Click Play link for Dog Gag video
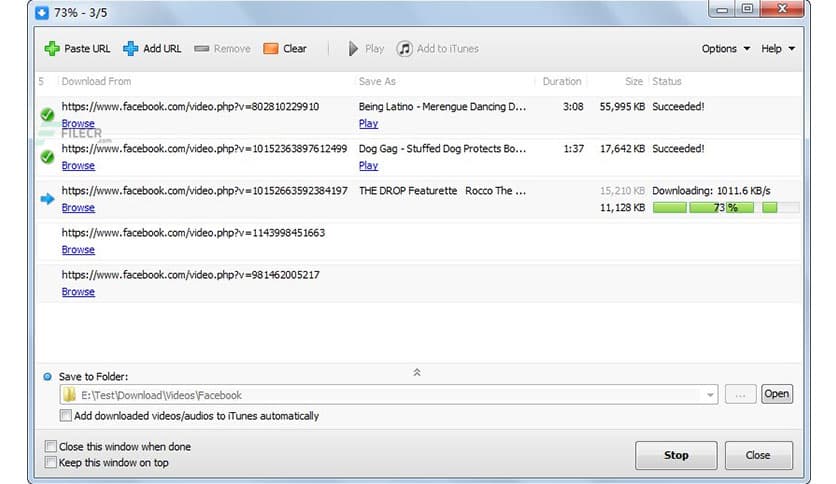 coord(368,165)
